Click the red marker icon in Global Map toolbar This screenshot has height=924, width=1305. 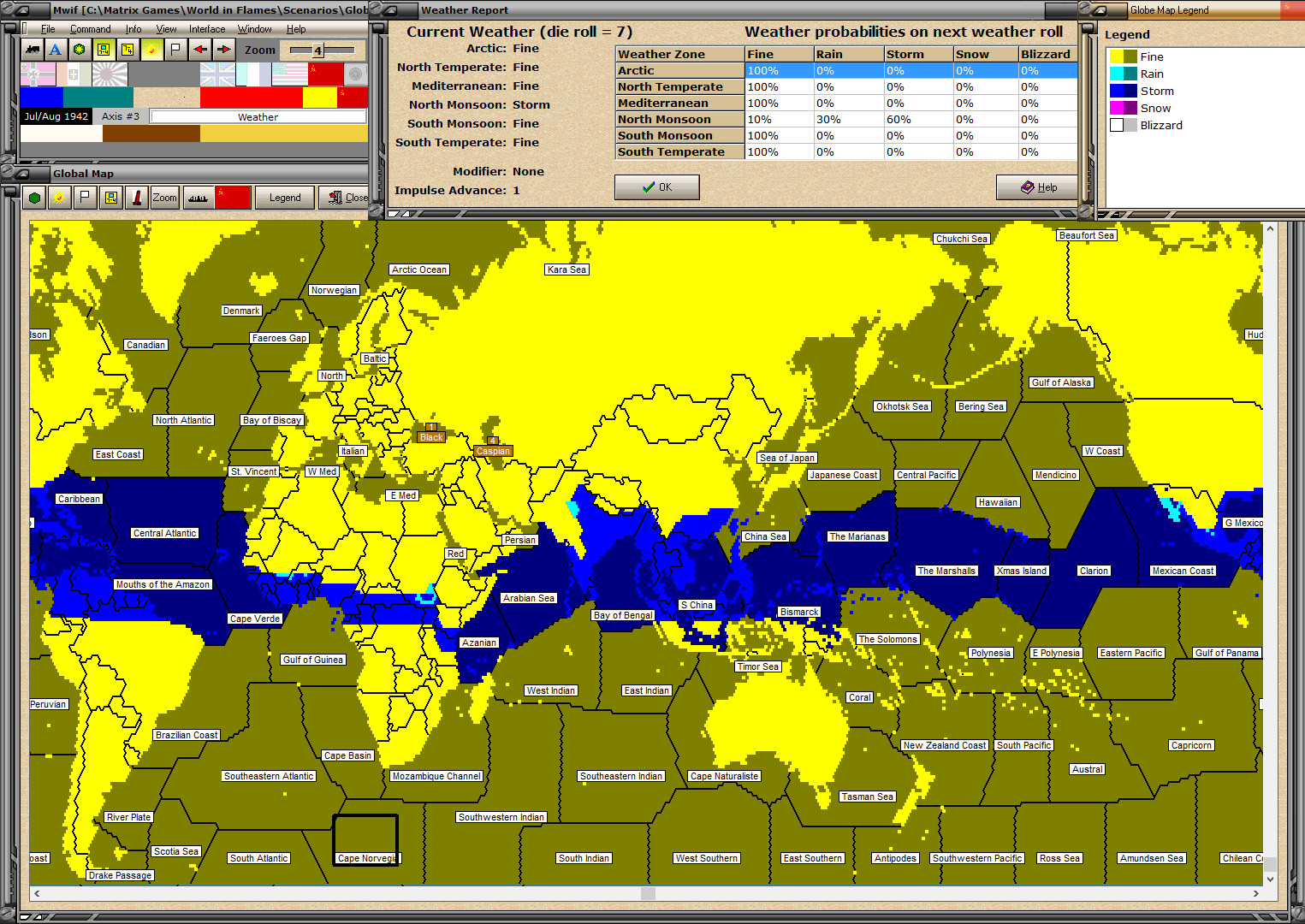[x=136, y=198]
